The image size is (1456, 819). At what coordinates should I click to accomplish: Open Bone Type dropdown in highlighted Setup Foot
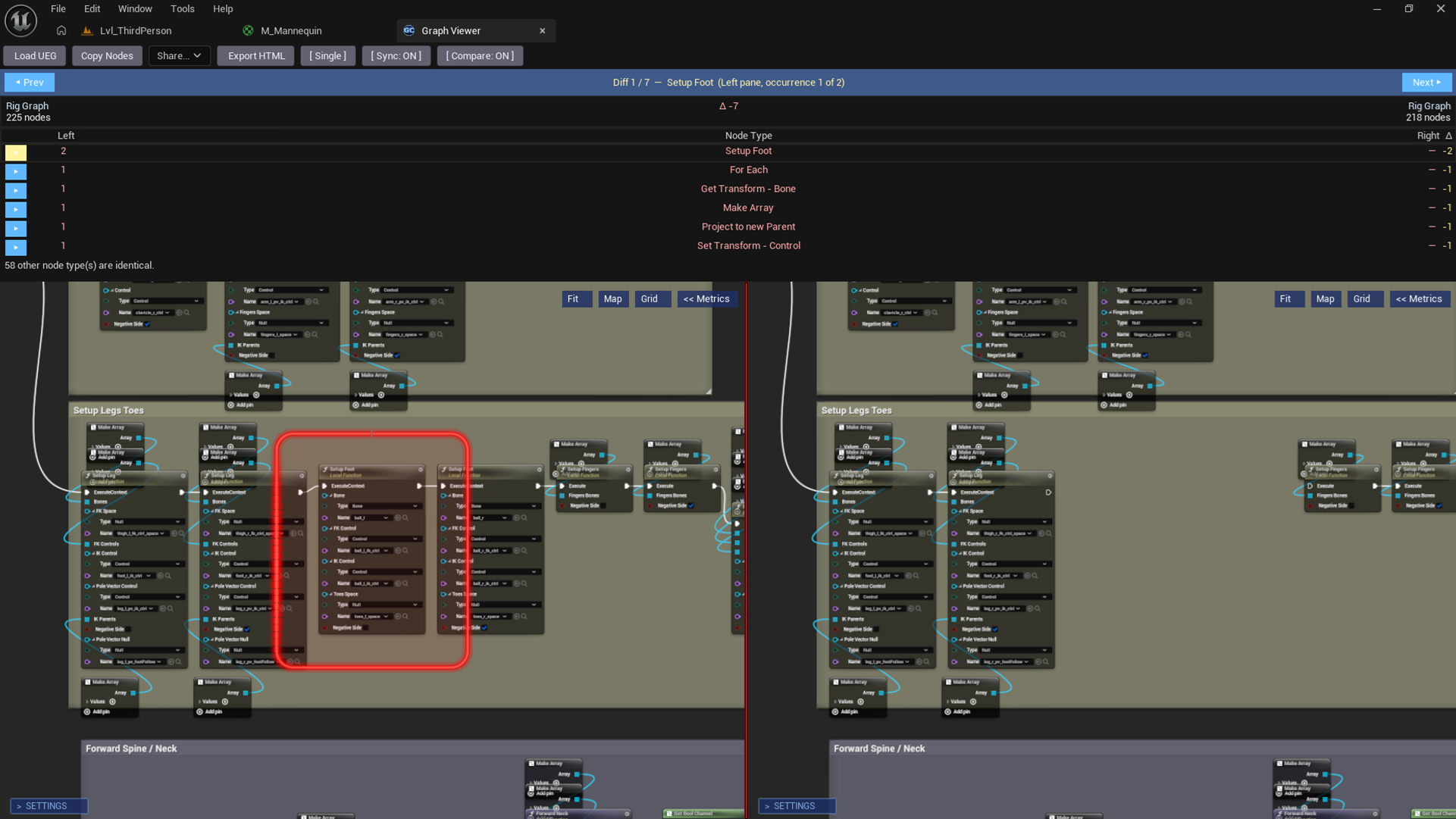click(386, 506)
